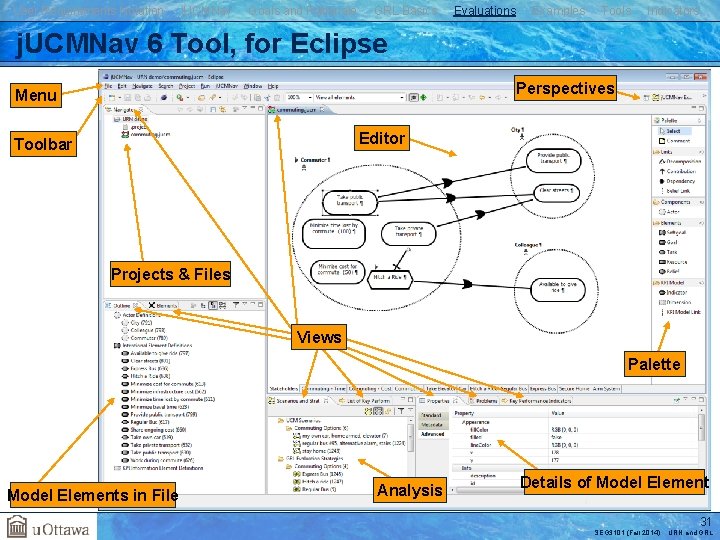Screen dimensions: 720x540
Task: Switch to the Problems tab
Action: point(482,401)
